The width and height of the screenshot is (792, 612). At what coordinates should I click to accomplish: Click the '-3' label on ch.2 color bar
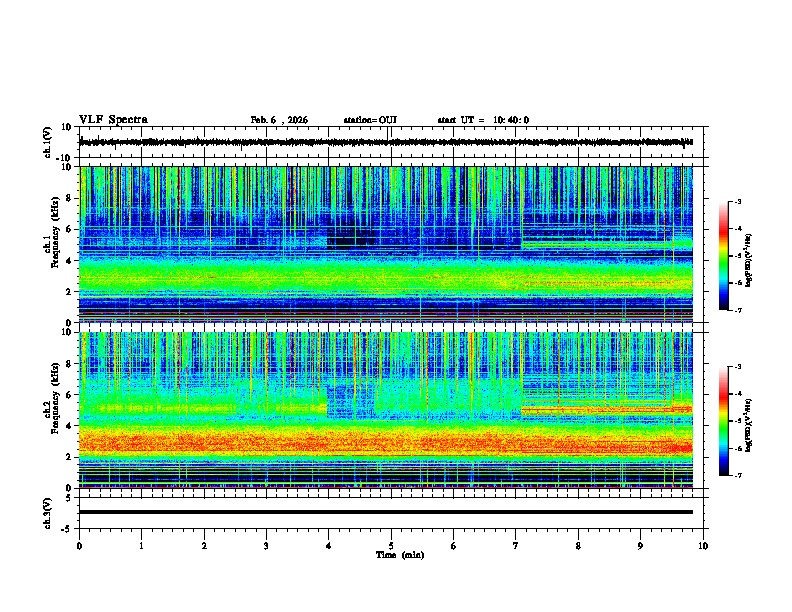point(737,367)
